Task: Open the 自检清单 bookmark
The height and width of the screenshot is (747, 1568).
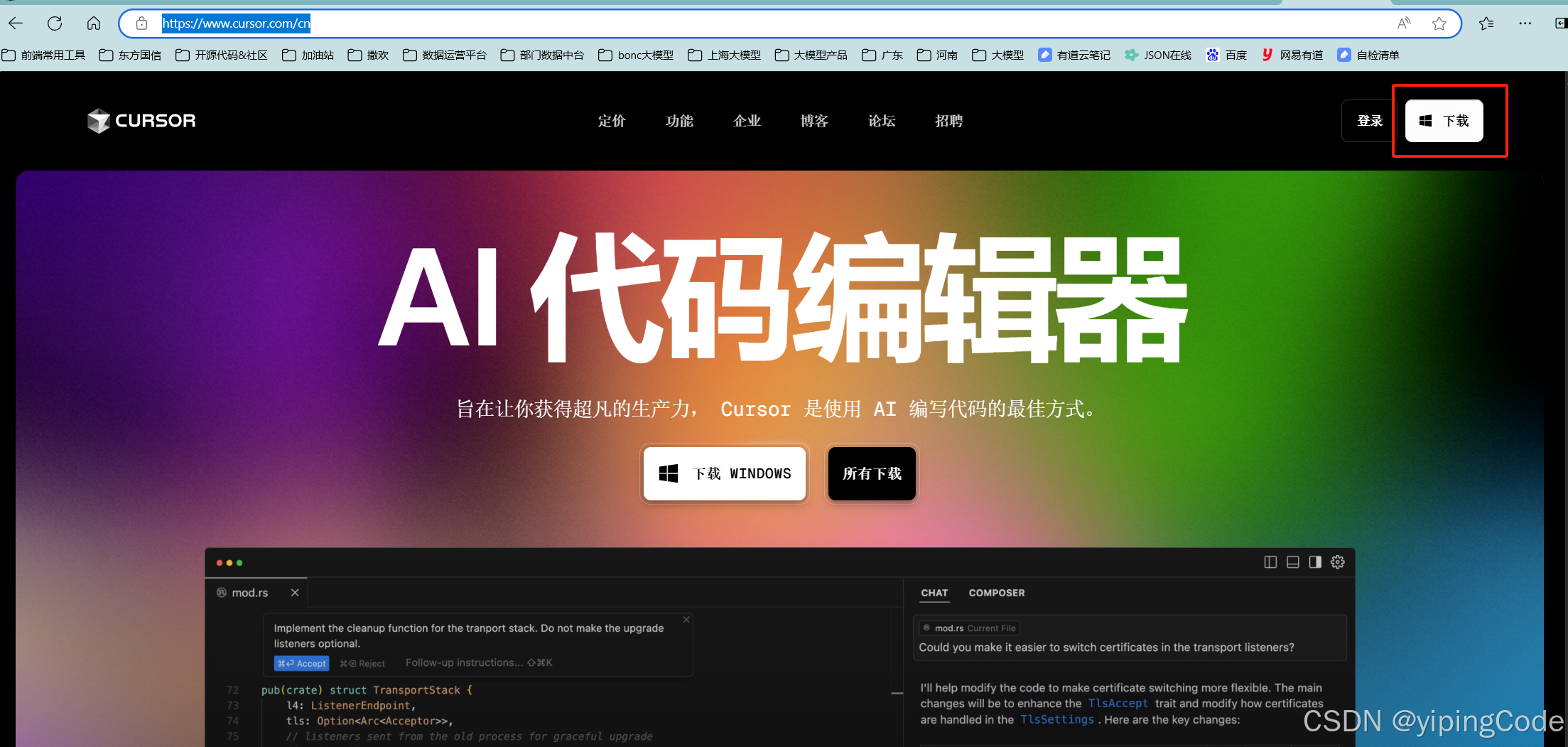Action: point(1368,55)
